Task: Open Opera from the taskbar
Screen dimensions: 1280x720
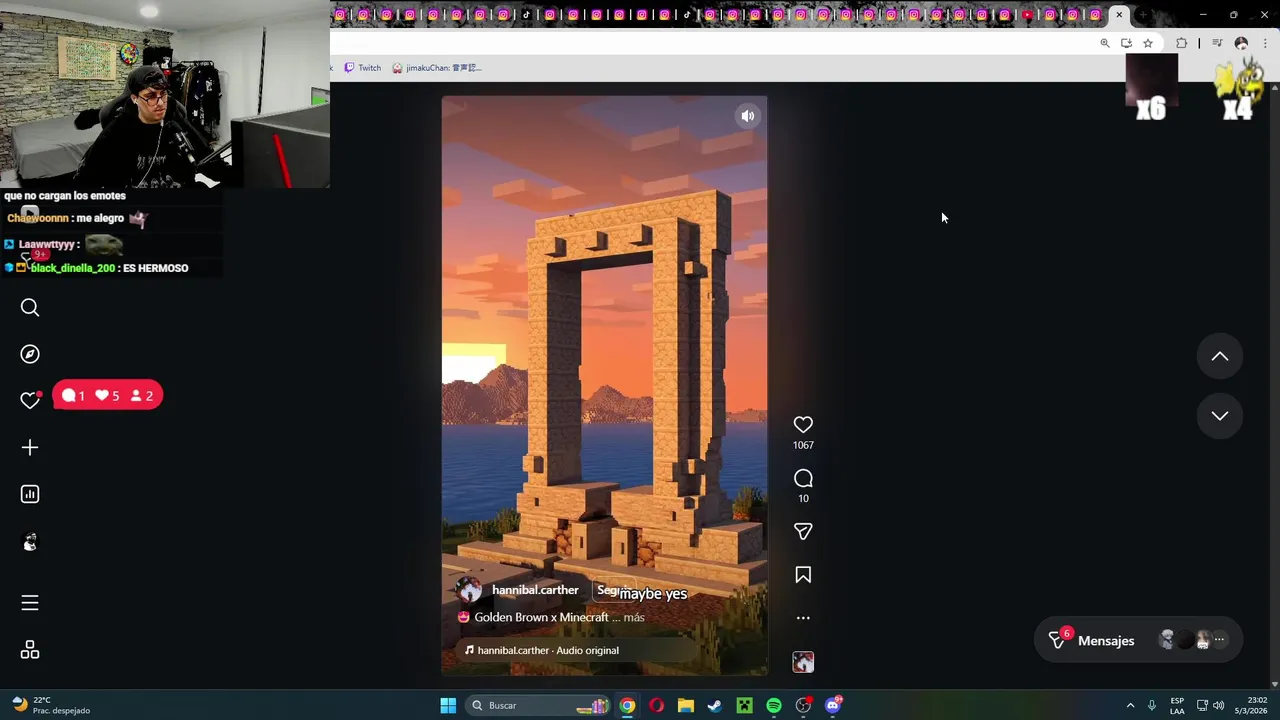Action: pyautogui.click(x=656, y=706)
